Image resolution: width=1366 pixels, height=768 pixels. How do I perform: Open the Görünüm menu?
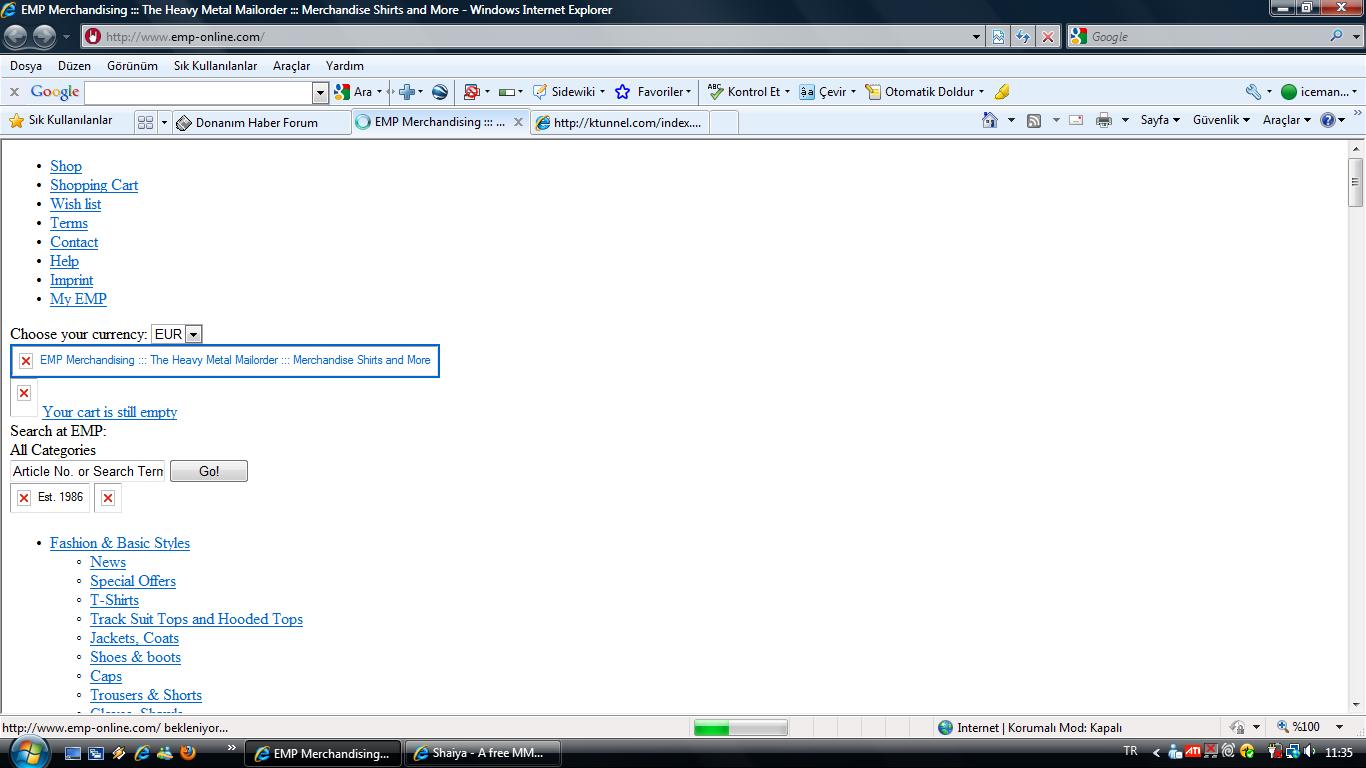click(x=132, y=66)
